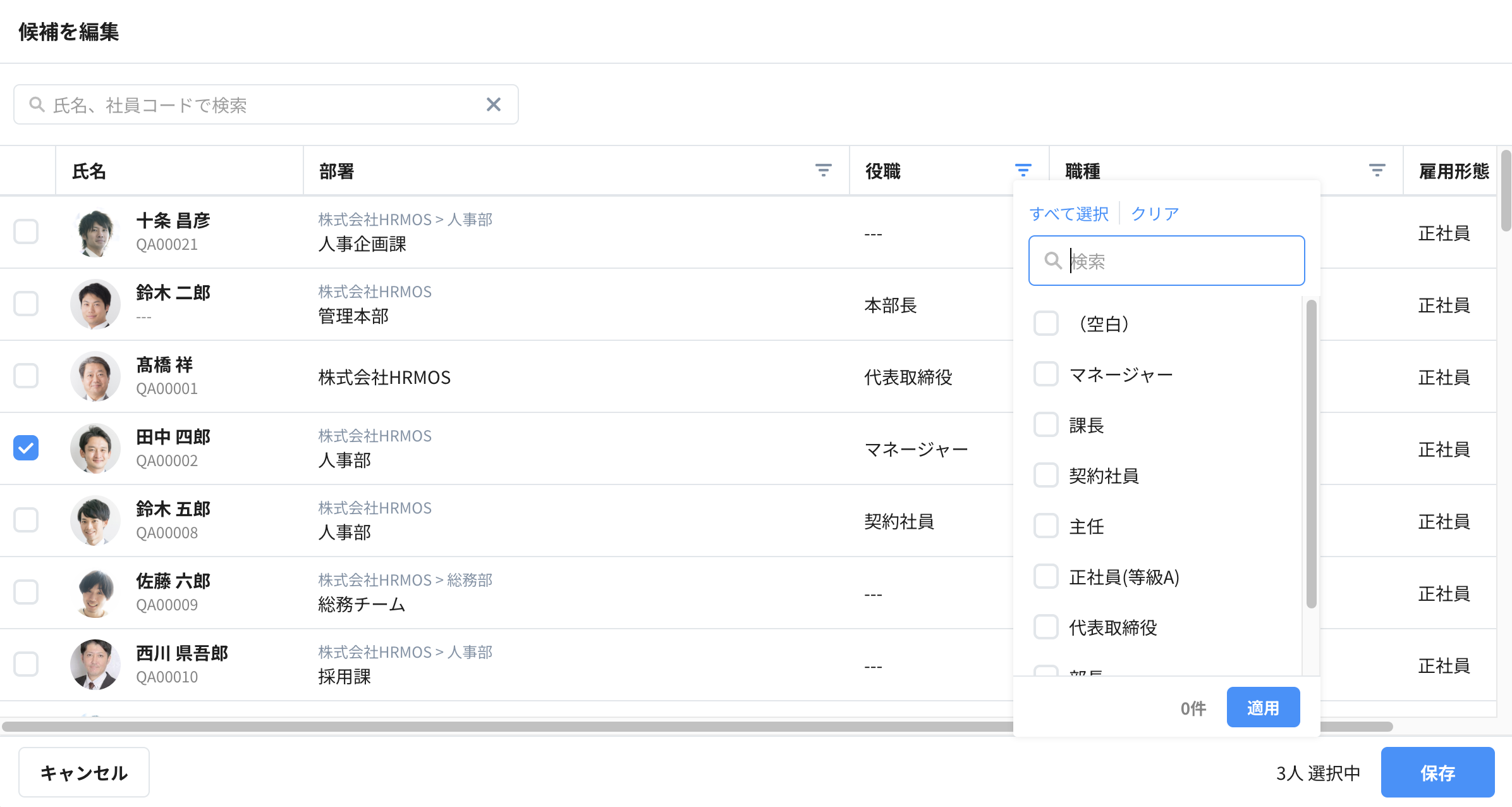Open the 役職 column filter icon

click(1023, 169)
